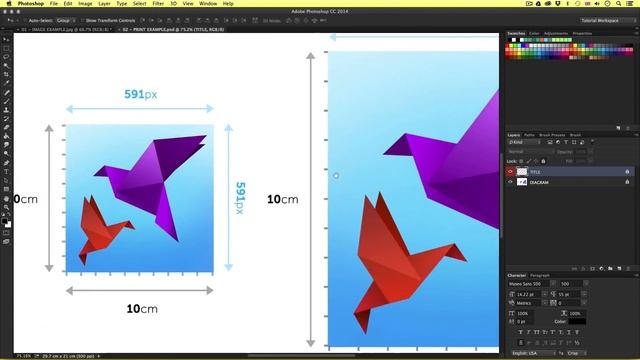Toggle Show Transform Controls checkbox
640x360 pixels.
(82, 20)
